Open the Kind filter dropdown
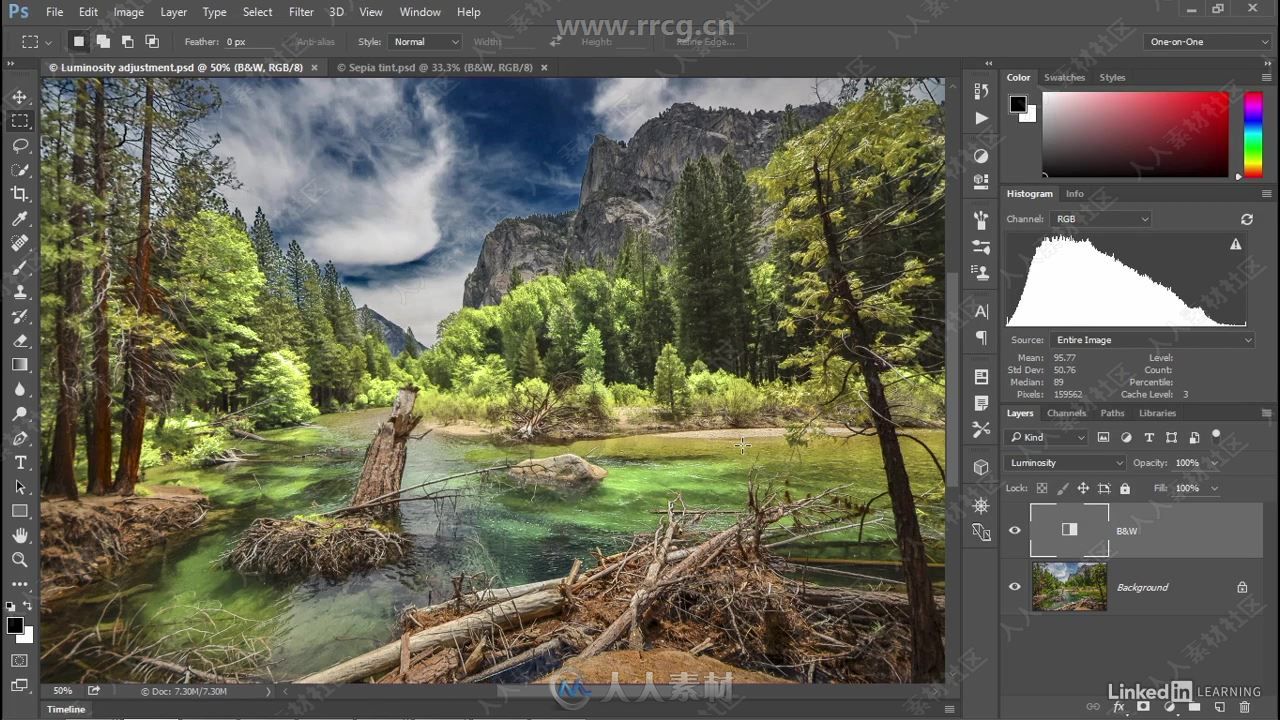Viewport: 1280px width, 720px height. [x=1047, y=437]
